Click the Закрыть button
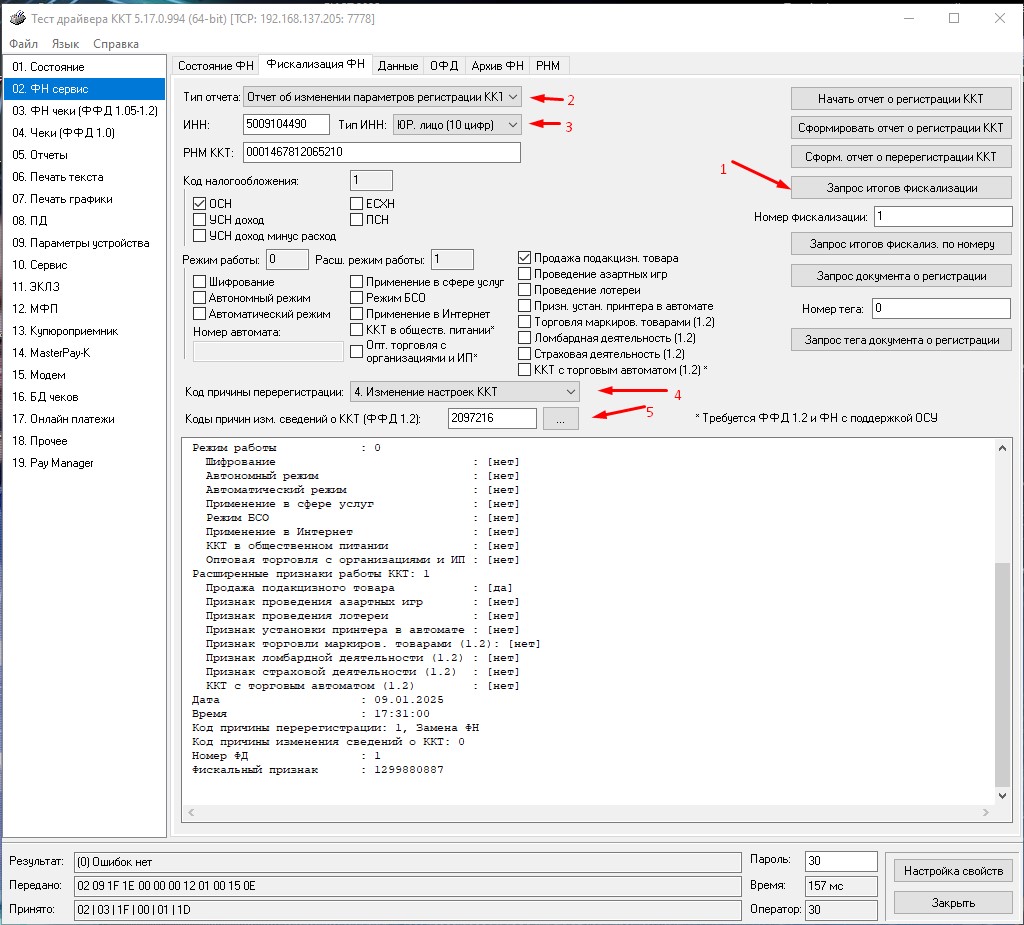Viewport: 1024px width, 925px height. pos(953,903)
